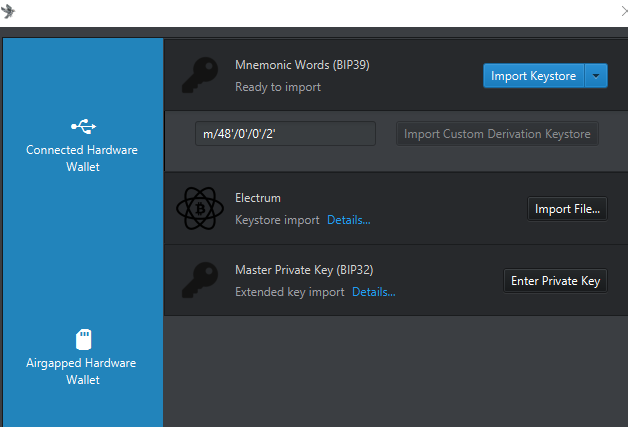Click the Sparrow bird logo in title bar
The height and width of the screenshot is (427, 628).
click(8, 11)
